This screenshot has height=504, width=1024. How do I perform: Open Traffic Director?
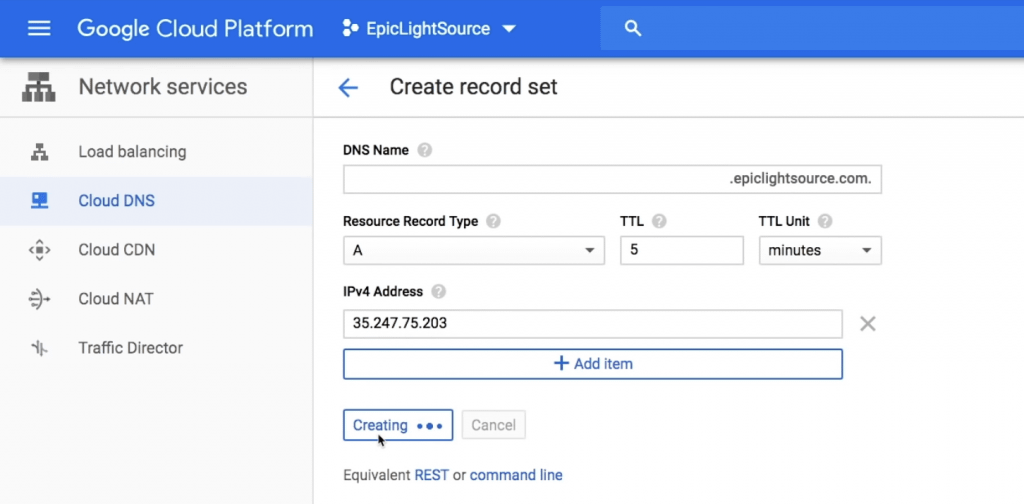[131, 348]
